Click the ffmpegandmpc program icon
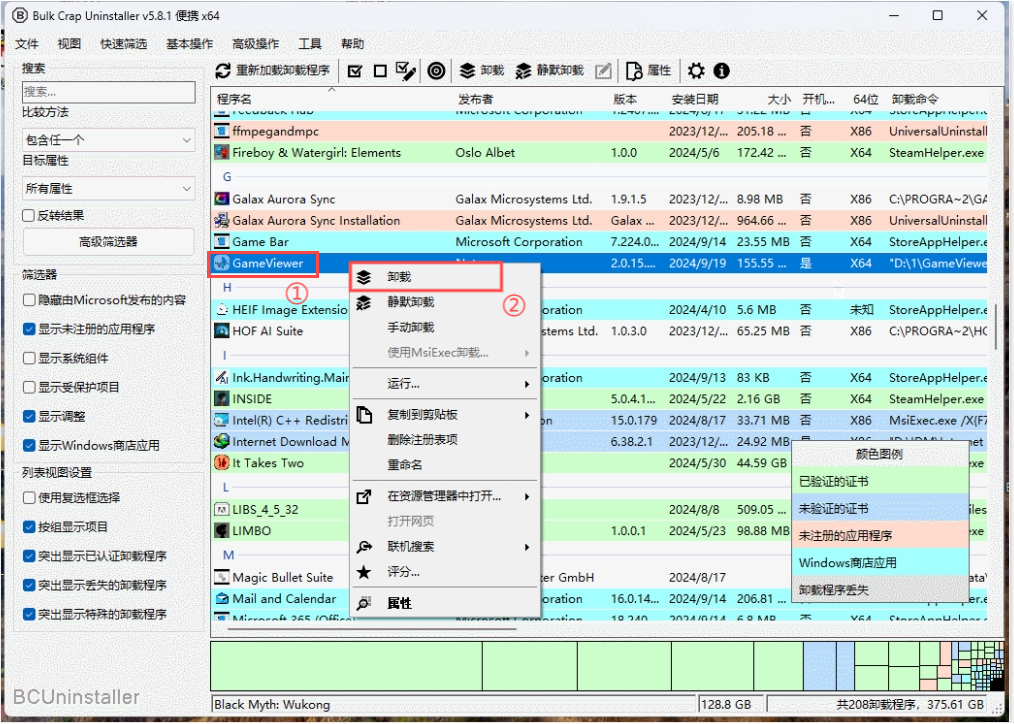 pyautogui.click(x=222, y=131)
